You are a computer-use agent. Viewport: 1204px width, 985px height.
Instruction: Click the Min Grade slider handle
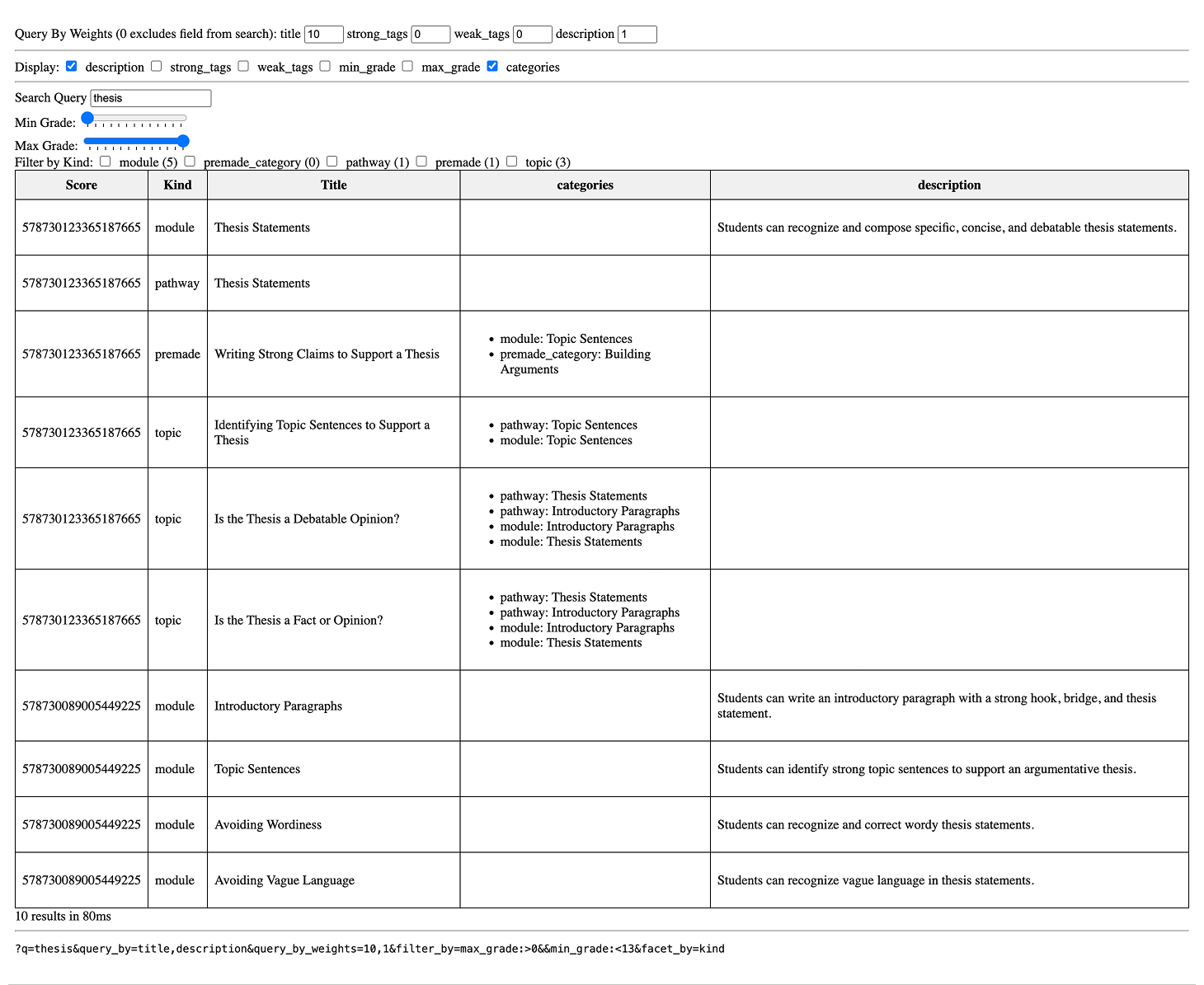coord(87,118)
